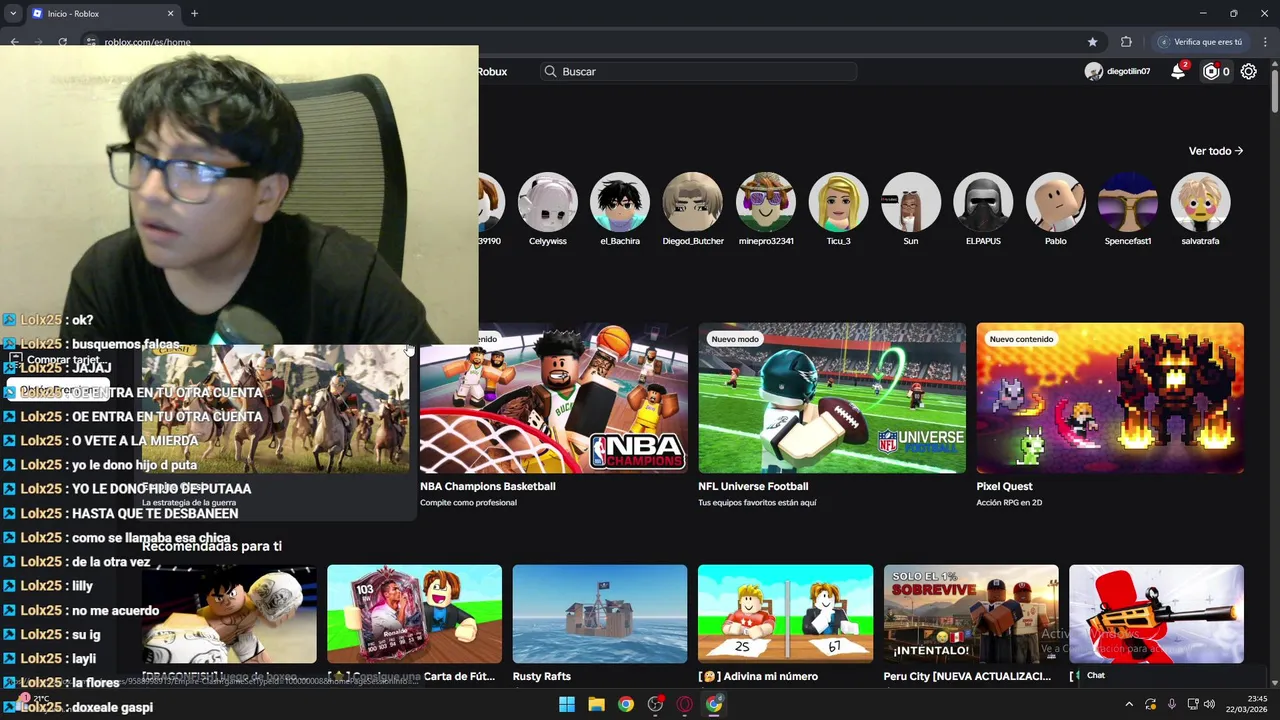Viewport: 1280px width, 720px height.
Task: Click NFL Universe Football title text
Action: tap(753, 486)
